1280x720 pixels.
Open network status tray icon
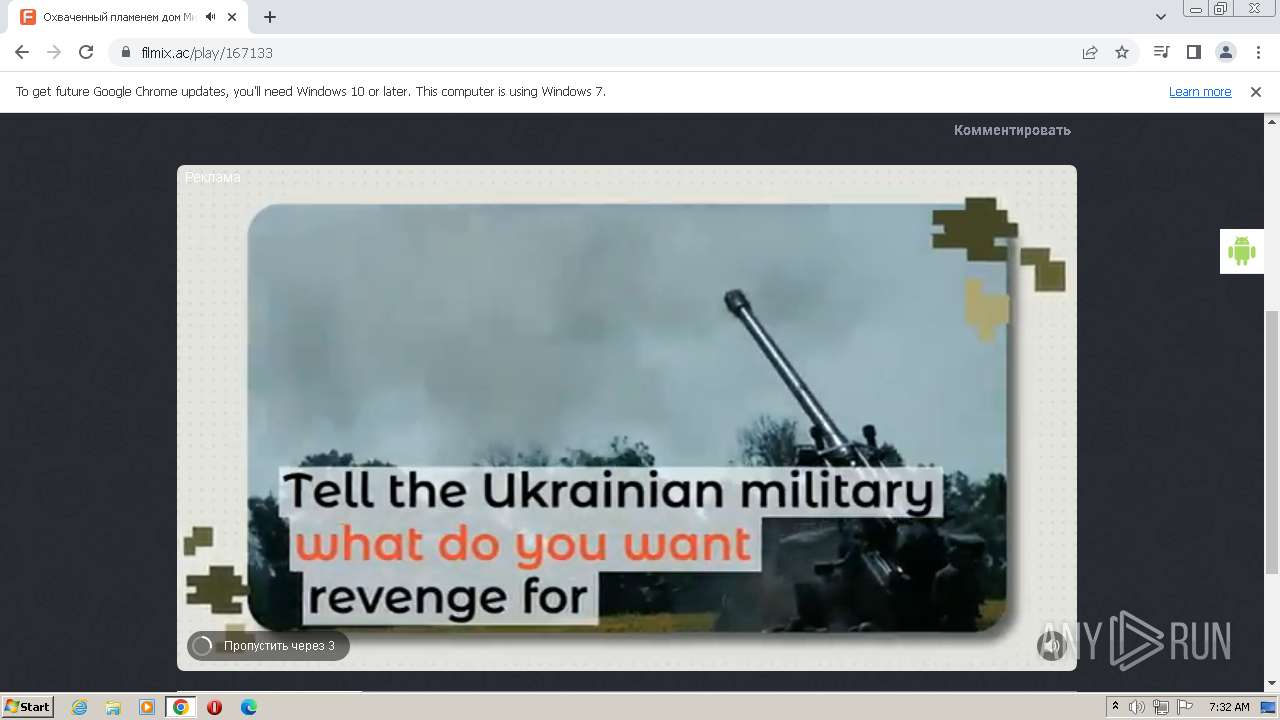(x=1161, y=707)
